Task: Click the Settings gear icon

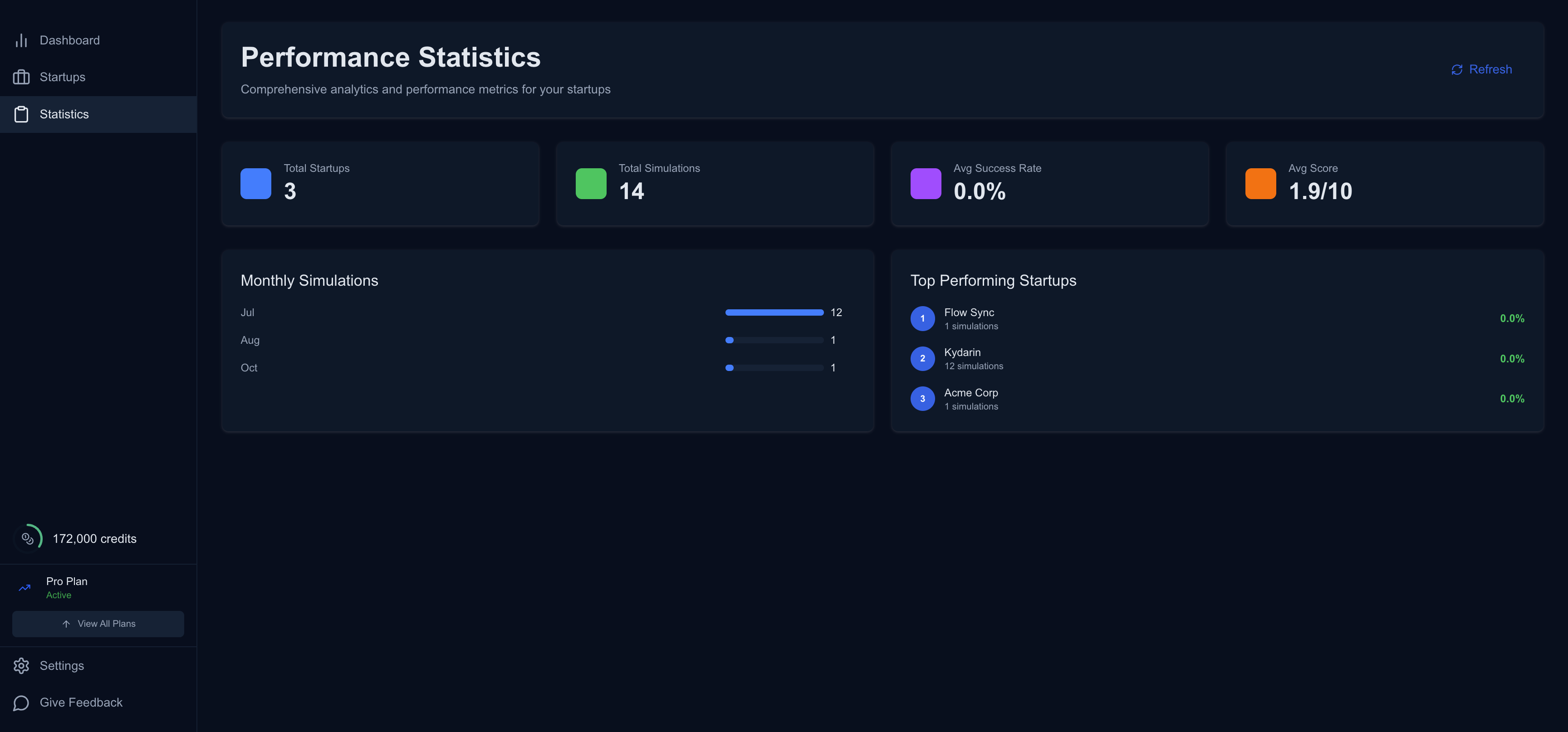Action: pos(21,665)
